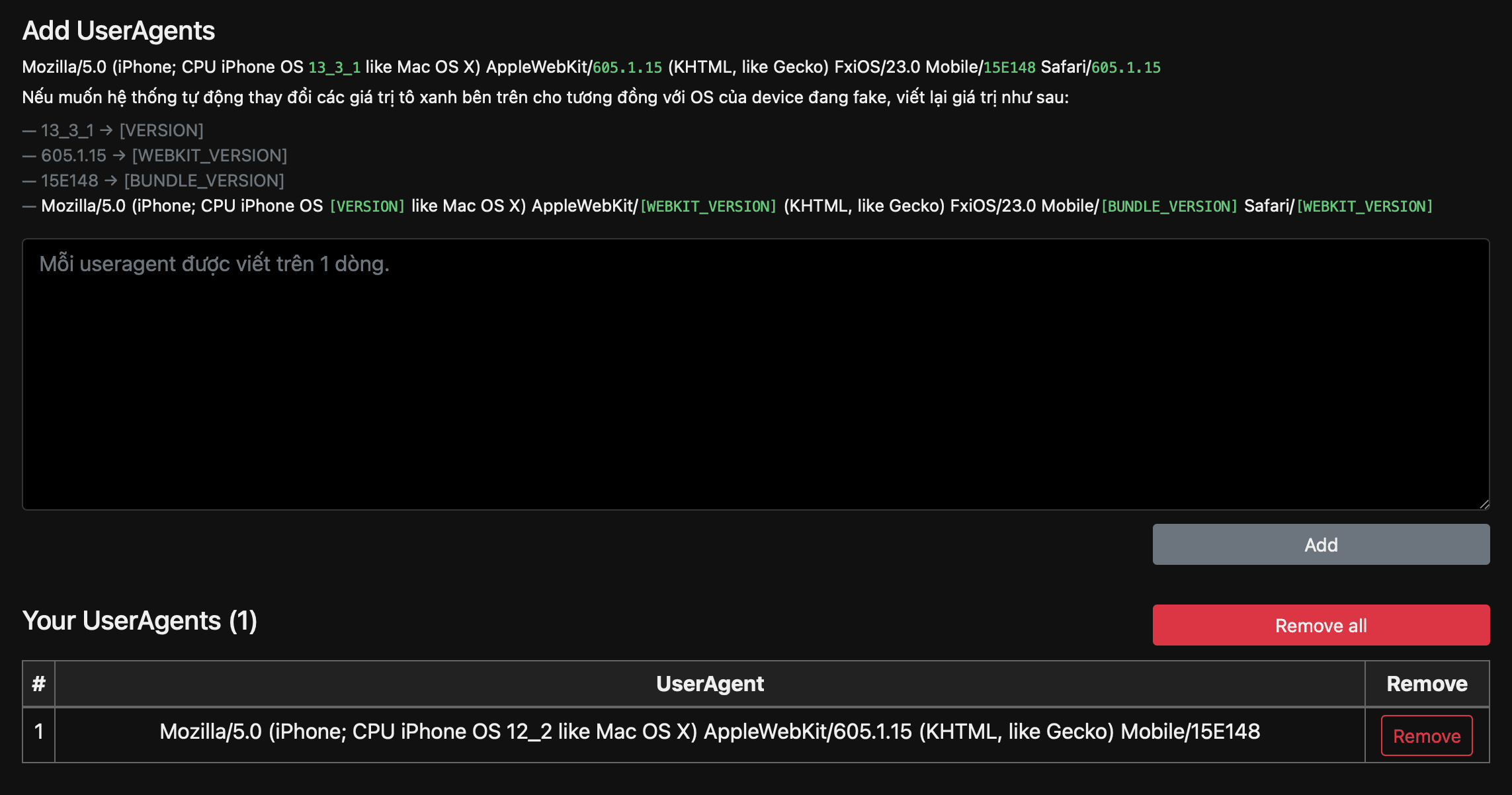
Task: Click row number 1 cell
Action: [39, 735]
